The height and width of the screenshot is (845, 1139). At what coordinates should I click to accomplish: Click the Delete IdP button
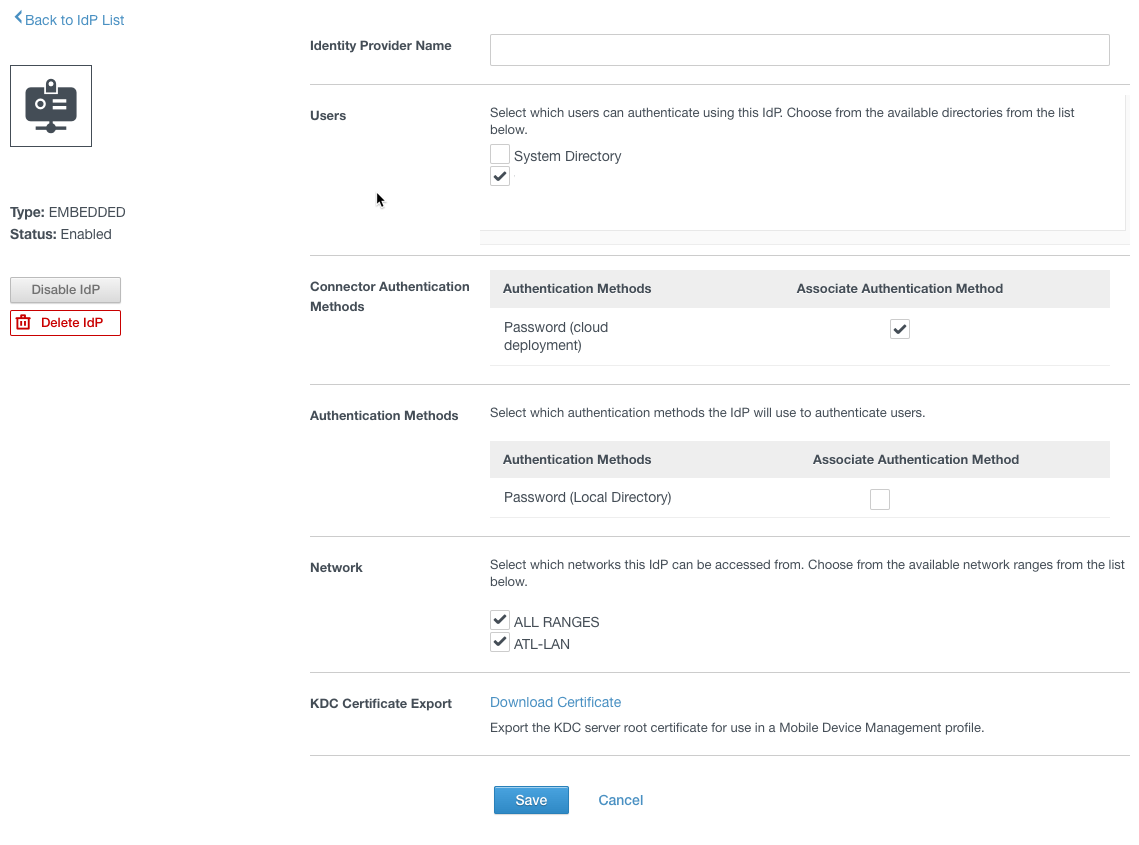(65, 322)
